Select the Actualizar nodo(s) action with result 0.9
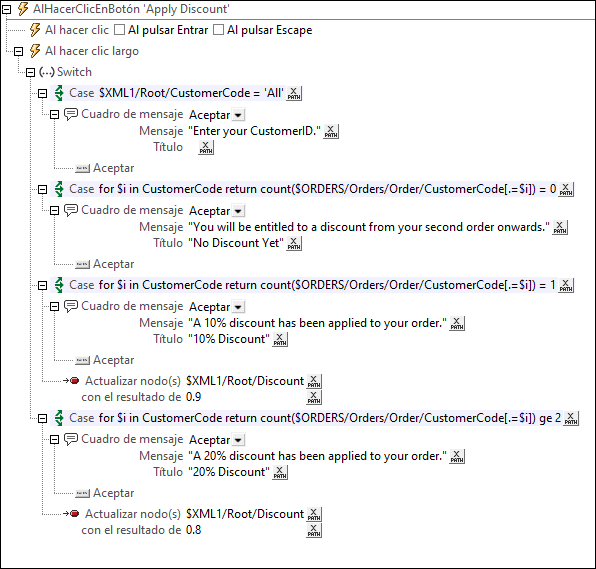 click(x=133, y=381)
